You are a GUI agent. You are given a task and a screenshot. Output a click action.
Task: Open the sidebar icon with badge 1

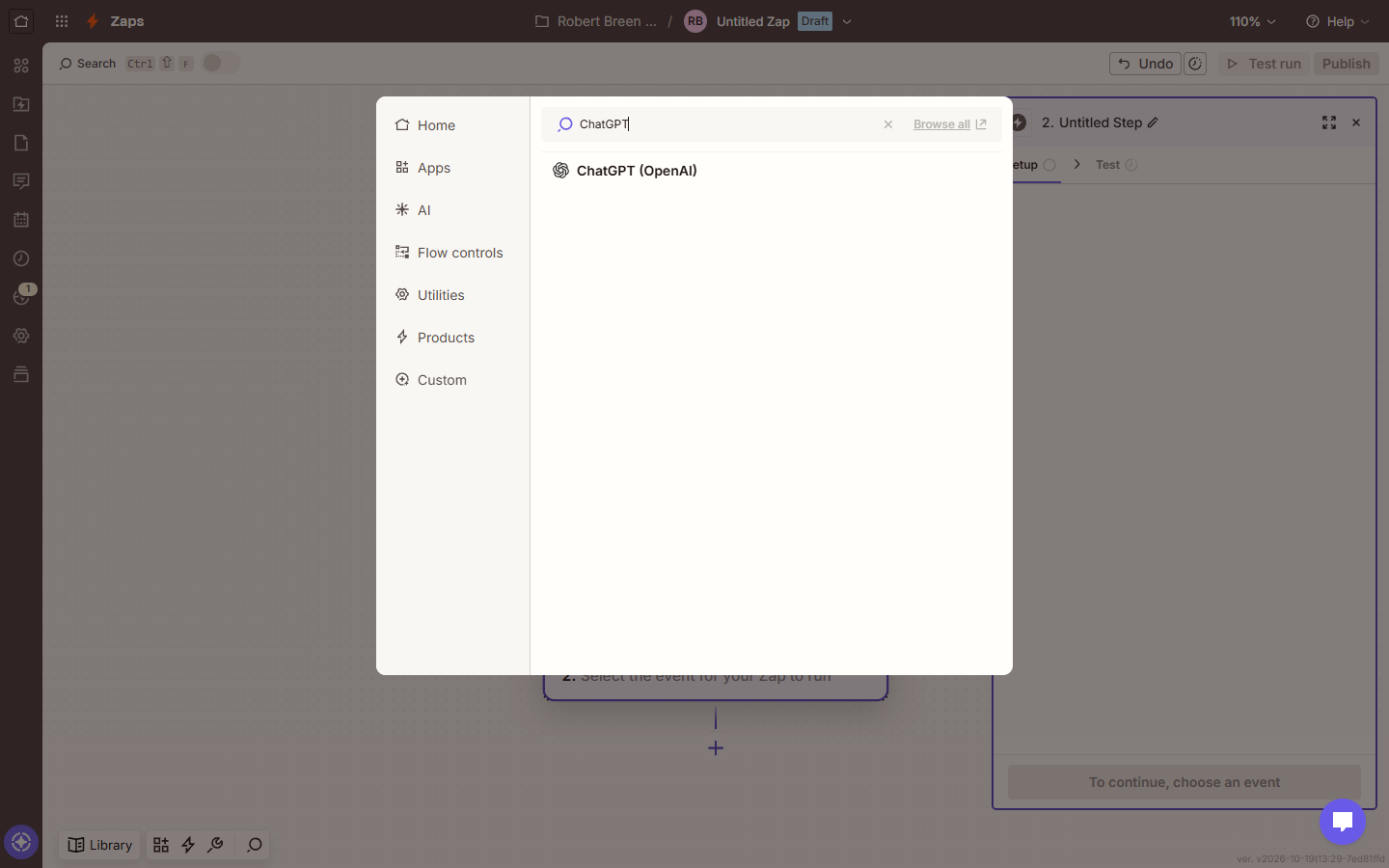[22, 296]
